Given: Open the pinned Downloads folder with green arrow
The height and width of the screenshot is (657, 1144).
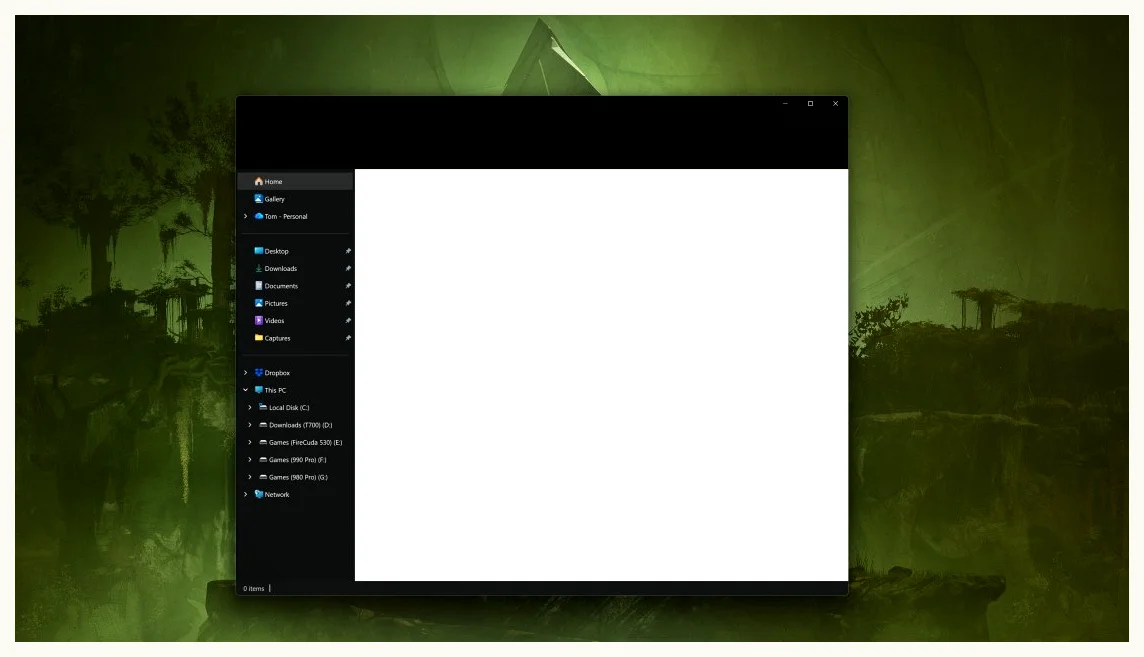Looking at the screenshot, I should tap(280, 269).
